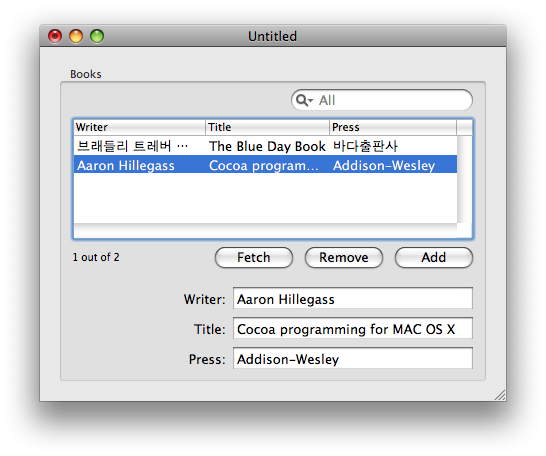The image size is (546, 456).
Task: Click the 바다출판사 press cell
Action: click(x=365, y=146)
